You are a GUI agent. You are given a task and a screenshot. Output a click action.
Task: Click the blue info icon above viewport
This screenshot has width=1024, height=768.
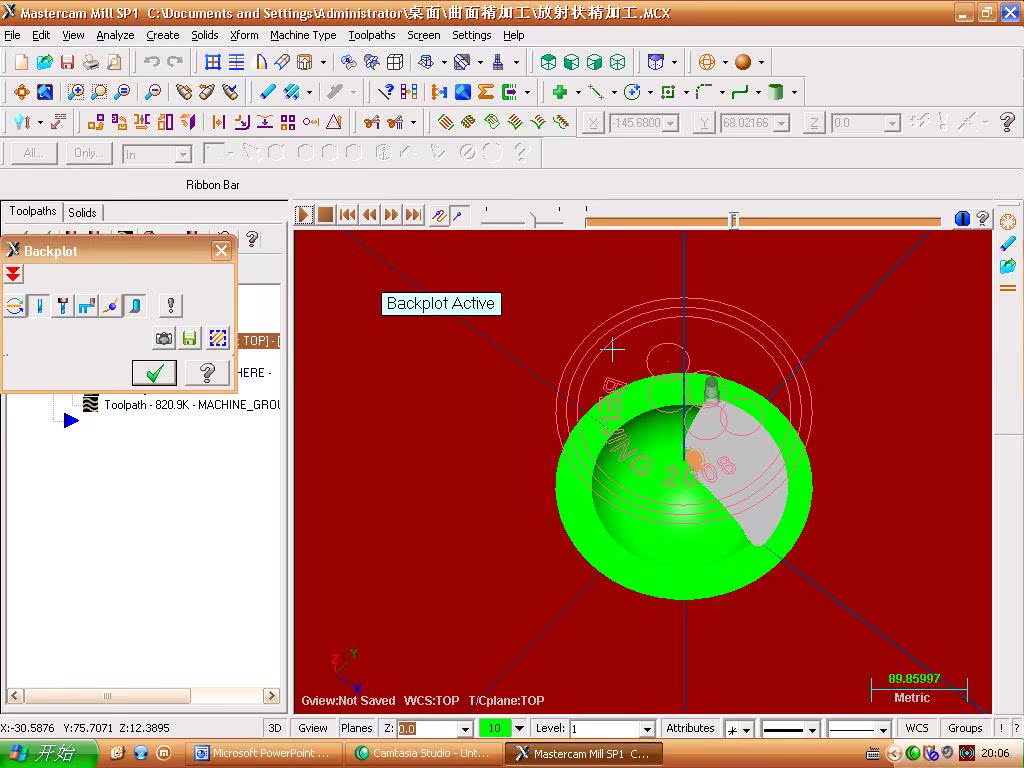coord(961,219)
